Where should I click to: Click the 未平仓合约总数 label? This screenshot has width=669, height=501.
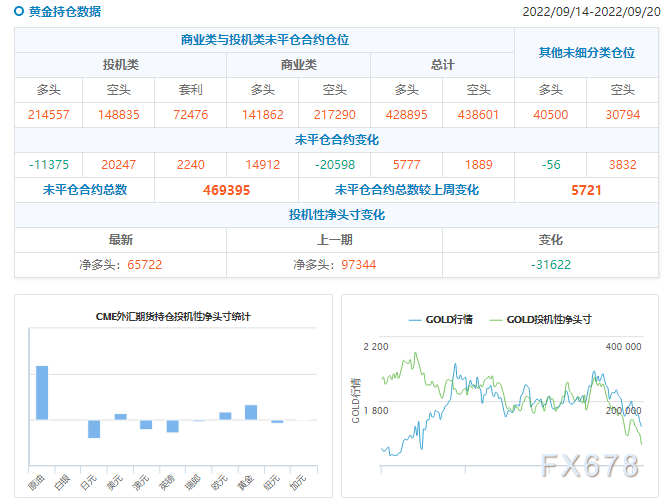coord(85,190)
